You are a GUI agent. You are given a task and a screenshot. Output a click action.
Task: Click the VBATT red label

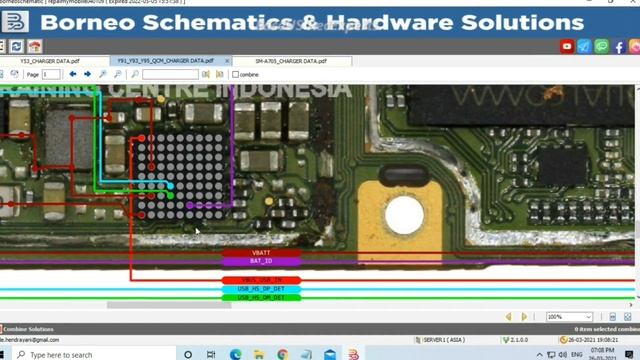(261, 253)
